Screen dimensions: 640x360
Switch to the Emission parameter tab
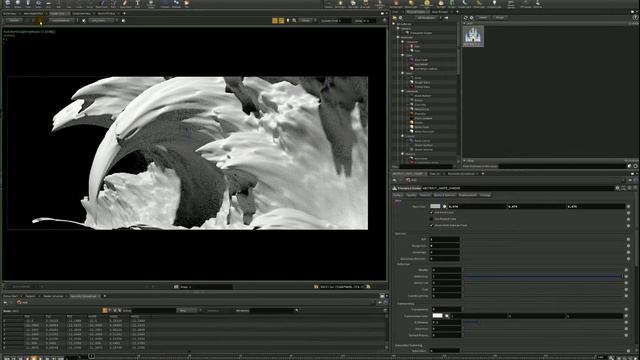point(425,195)
